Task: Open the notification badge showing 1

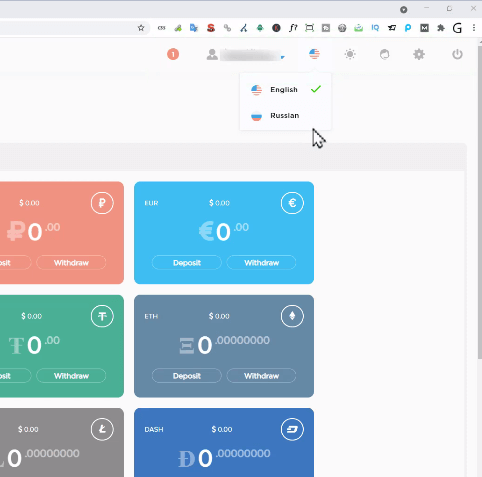Action: click(x=173, y=54)
